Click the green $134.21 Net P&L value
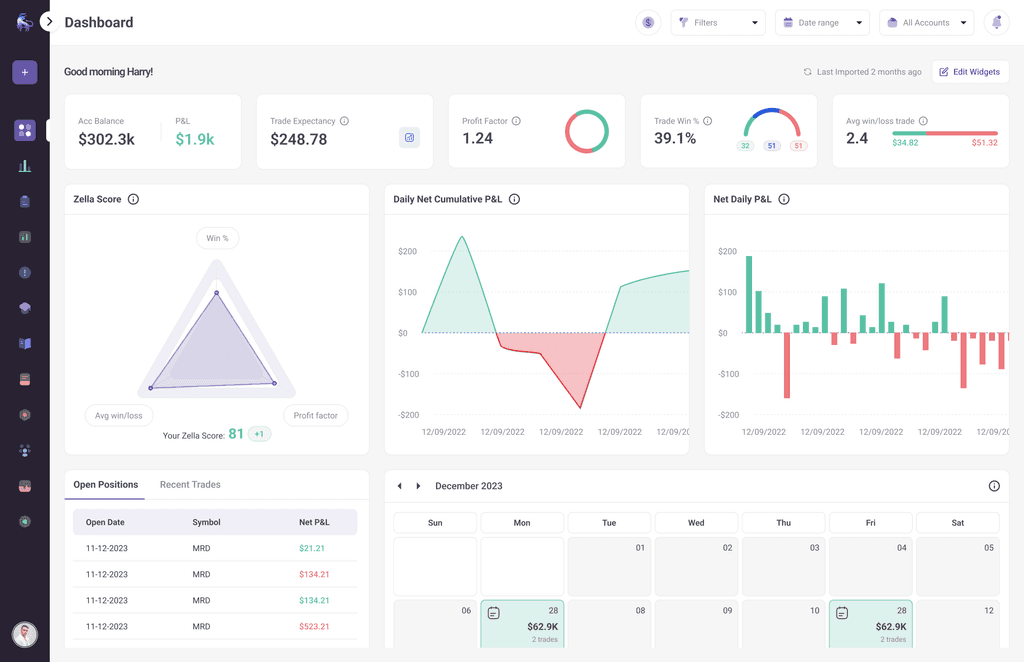This screenshot has width=1024, height=662. coord(314,601)
